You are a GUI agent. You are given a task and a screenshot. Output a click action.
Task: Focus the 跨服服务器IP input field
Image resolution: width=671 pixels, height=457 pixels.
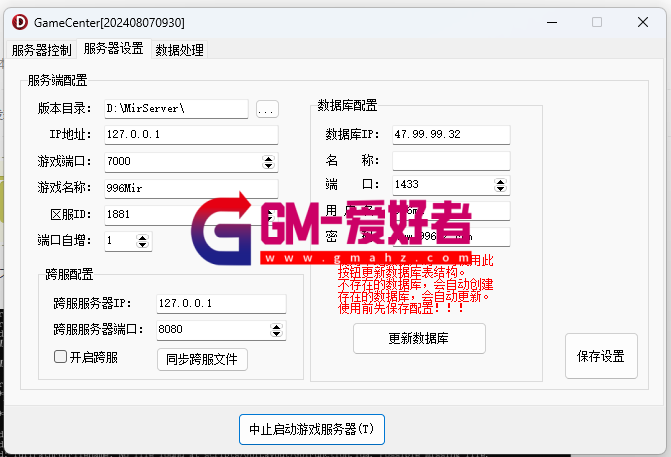(220, 303)
